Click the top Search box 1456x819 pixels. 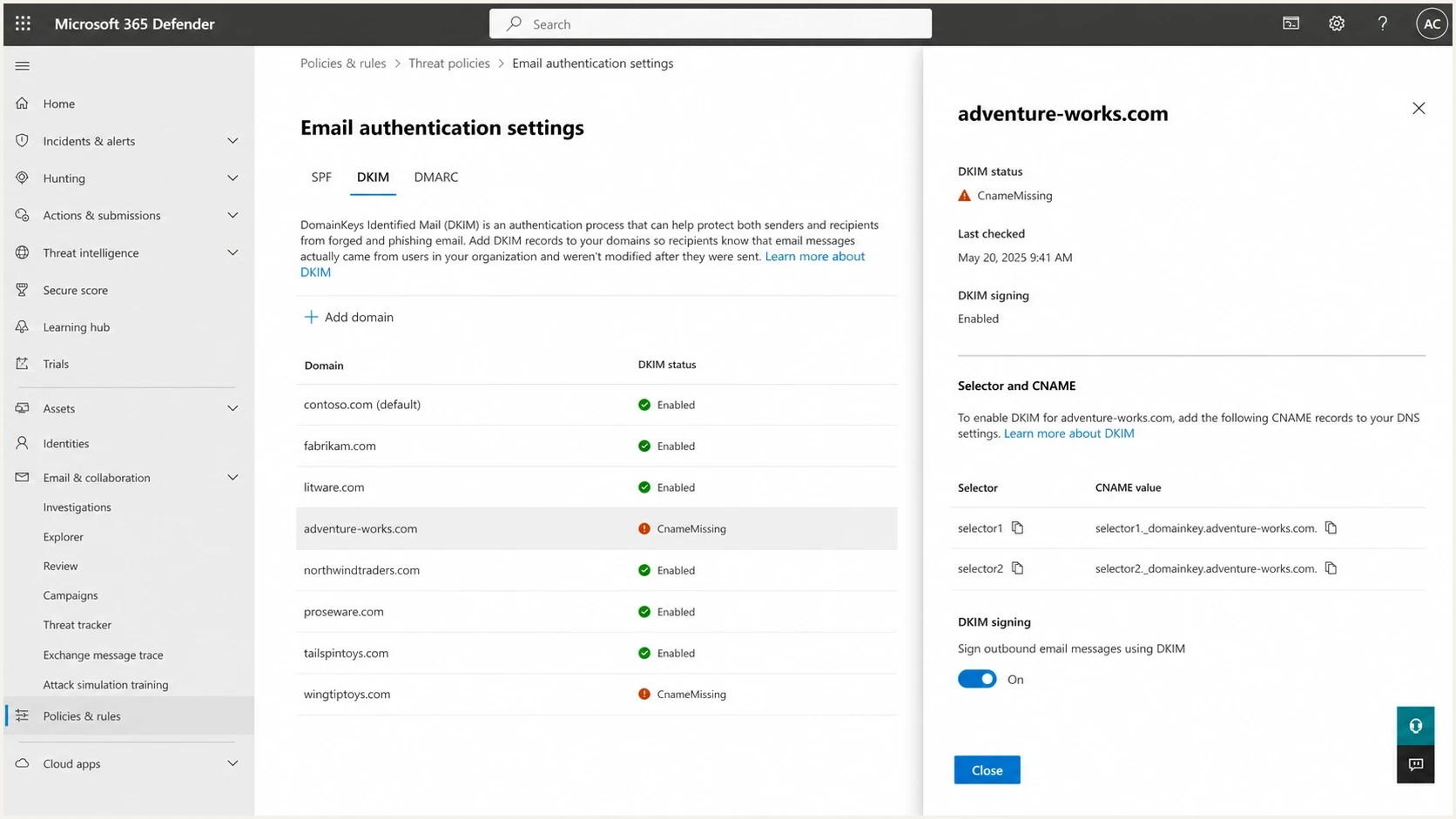tap(711, 23)
